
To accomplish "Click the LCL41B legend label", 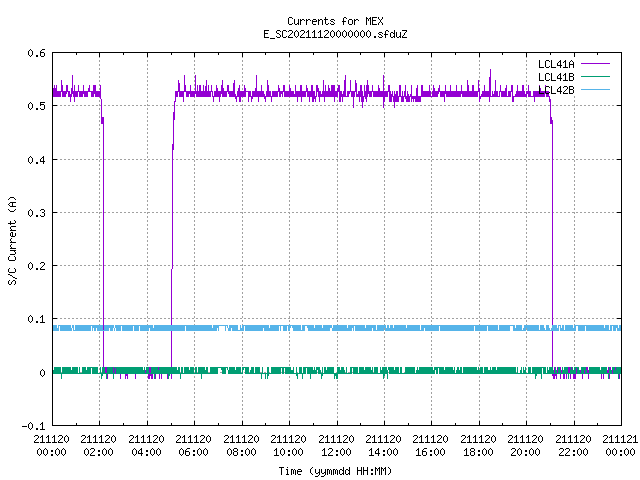I will coord(556,77).
